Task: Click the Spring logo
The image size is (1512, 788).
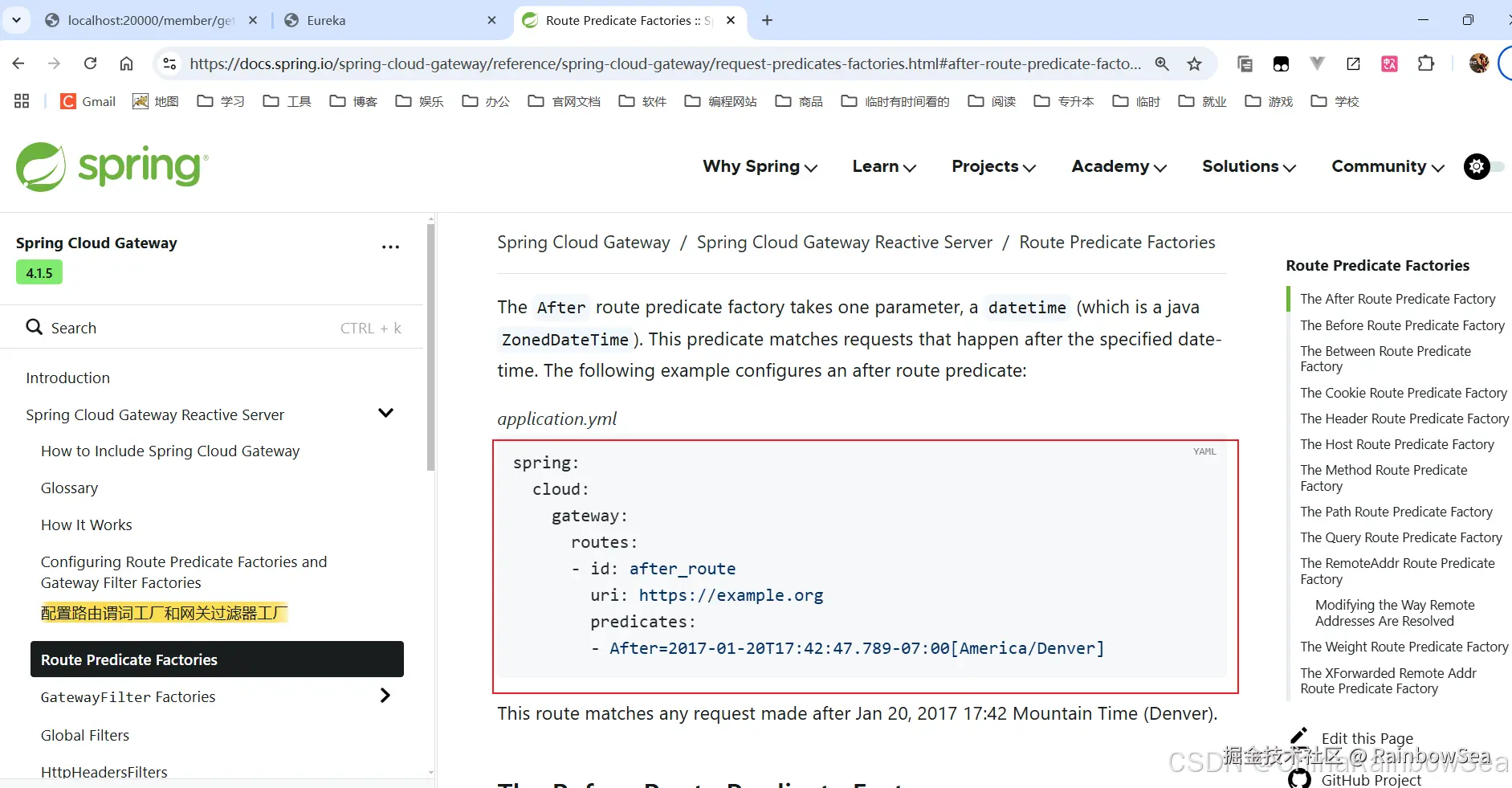Action: [112, 167]
